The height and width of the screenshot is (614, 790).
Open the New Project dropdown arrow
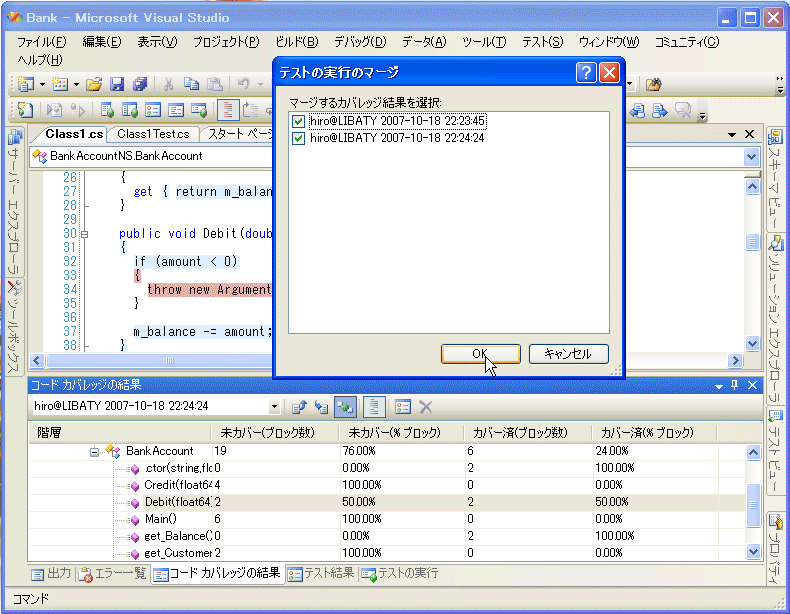click(x=42, y=84)
